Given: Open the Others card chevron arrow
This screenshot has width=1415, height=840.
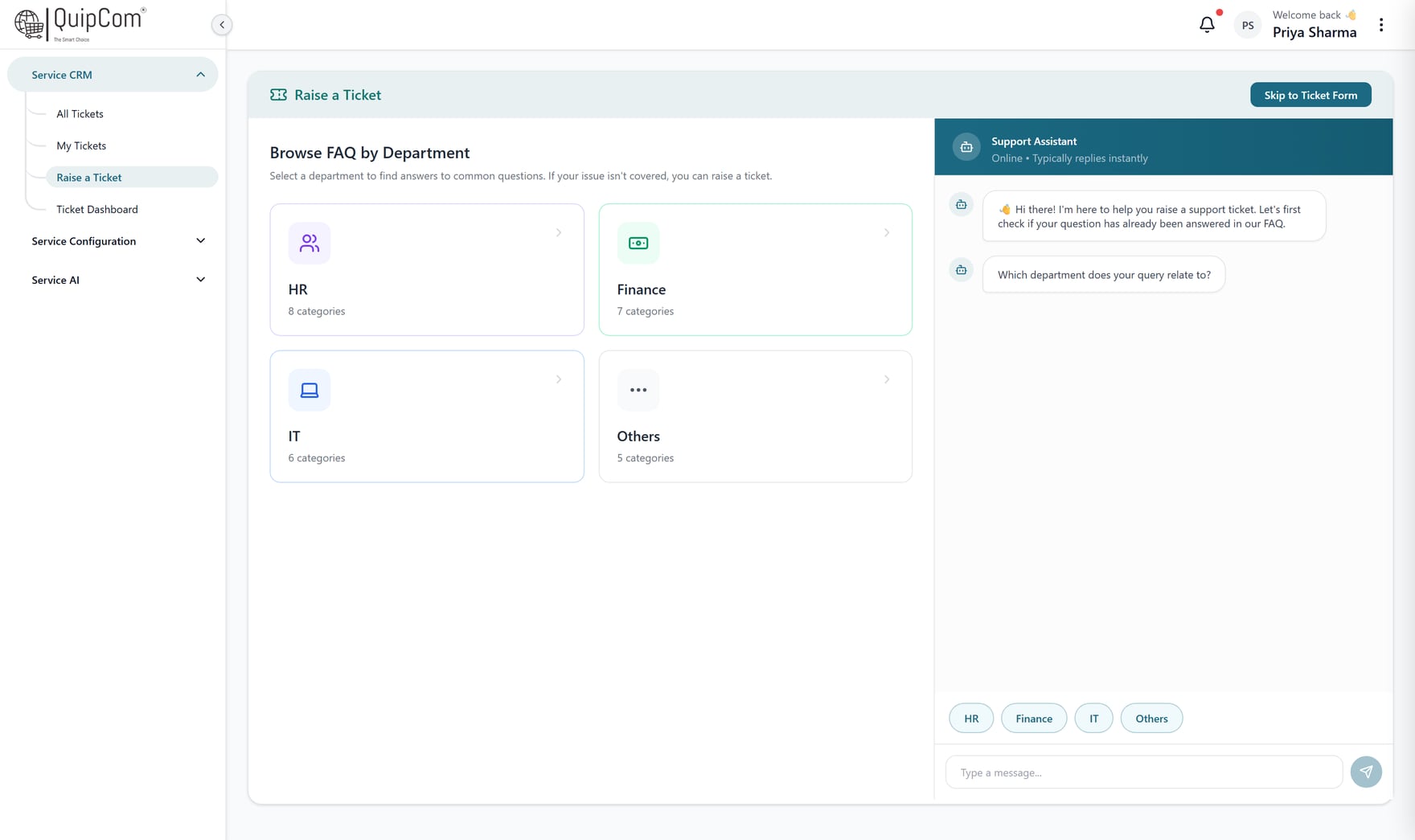Looking at the screenshot, I should [x=887, y=379].
